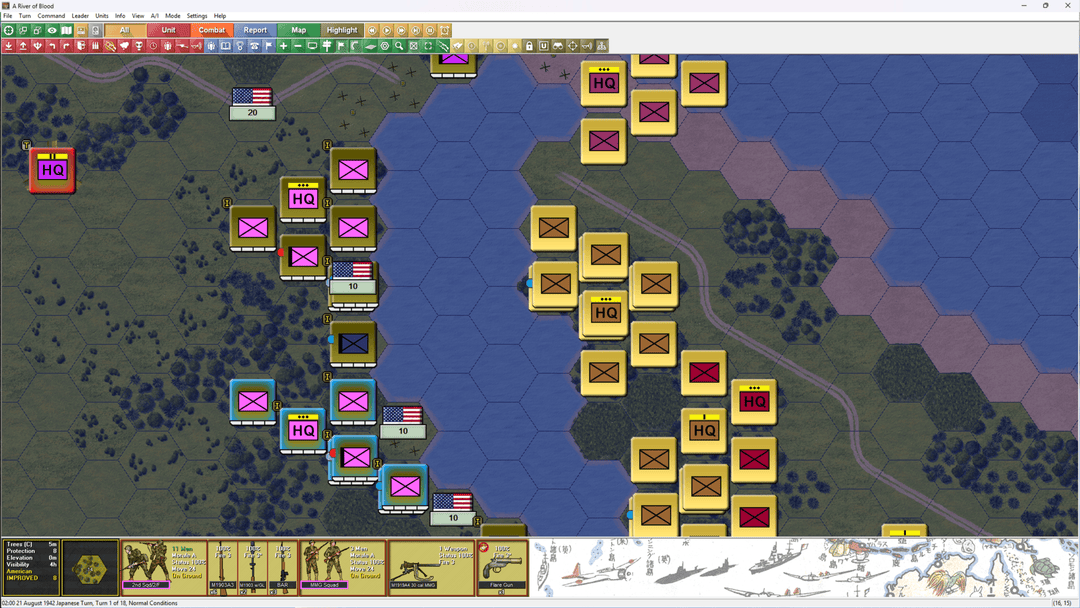Click the green corner-brackets icon
The image size is (1080, 608).
pos(428,46)
